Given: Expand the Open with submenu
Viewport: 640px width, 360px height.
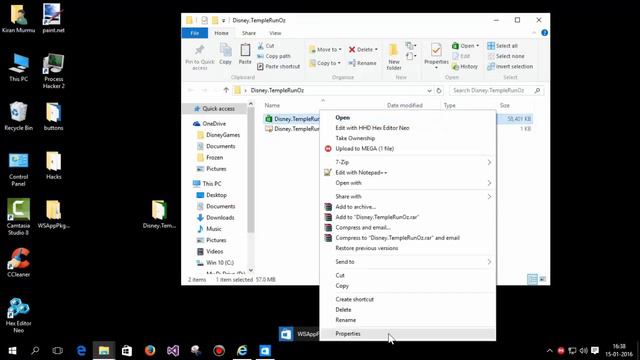Looking at the screenshot, I should tap(408, 183).
